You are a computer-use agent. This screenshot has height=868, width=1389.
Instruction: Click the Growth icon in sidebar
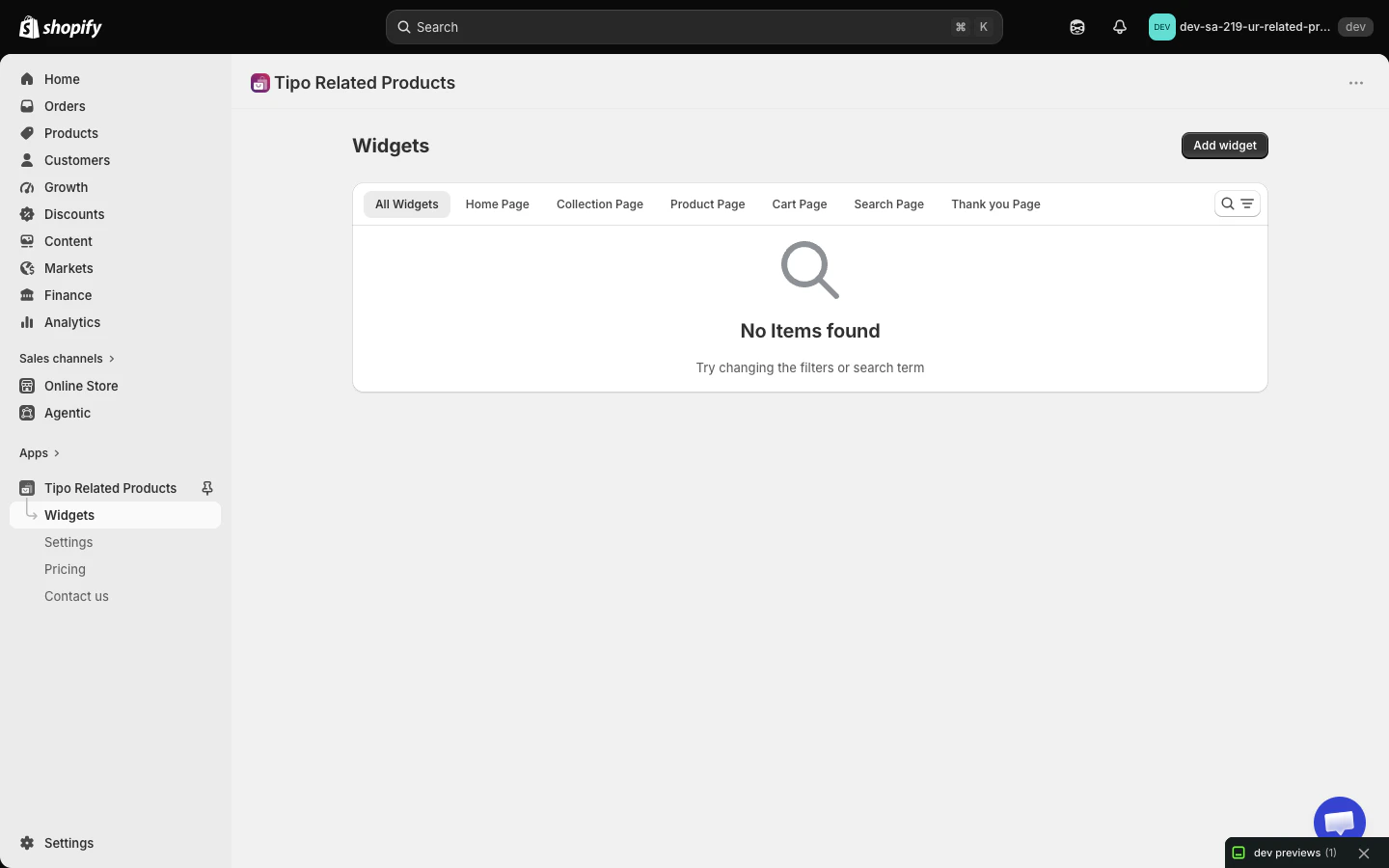(x=27, y=187)
